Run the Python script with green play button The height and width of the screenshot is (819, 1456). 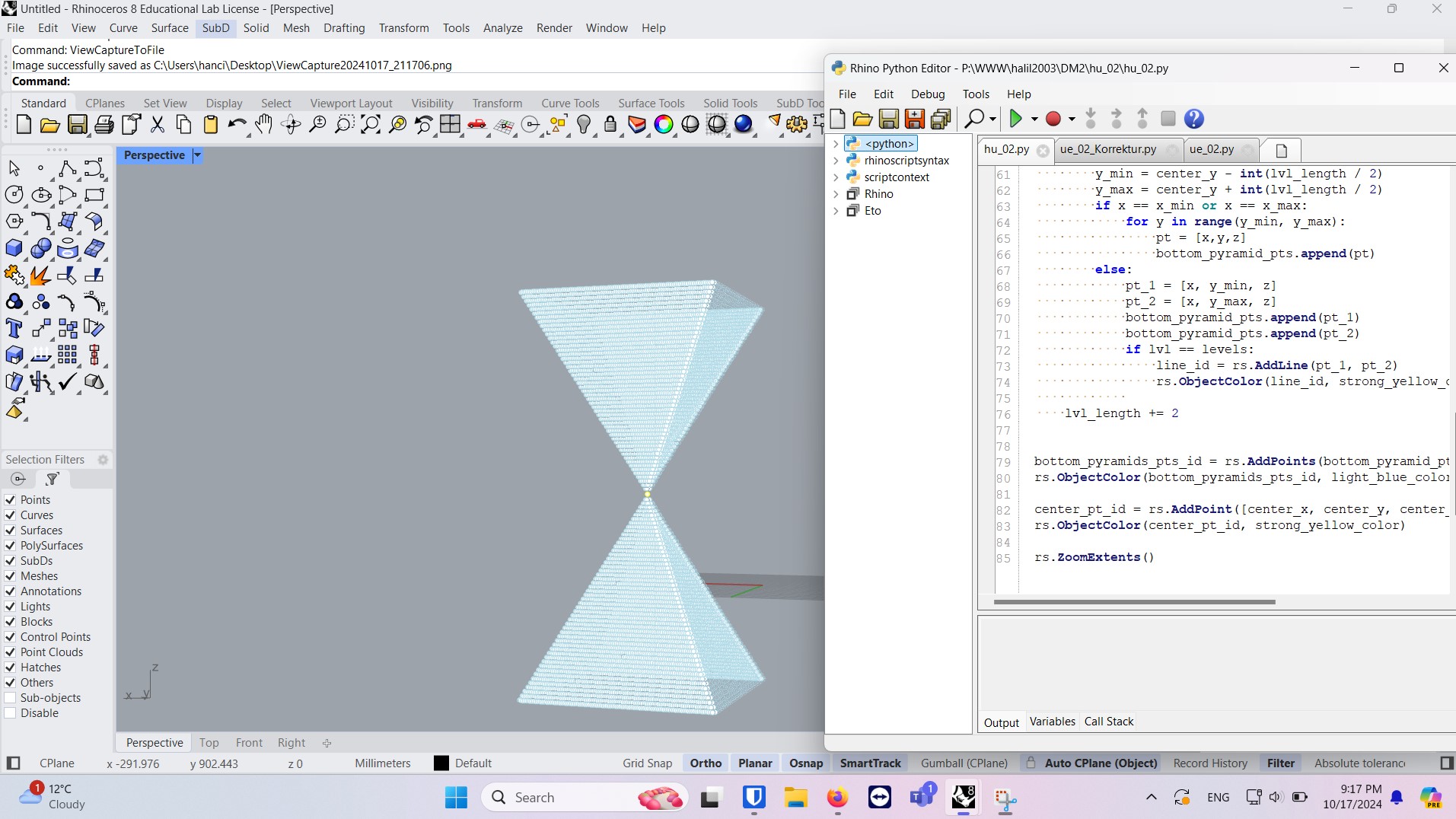pyautogui.click(x=1018, y=119)
